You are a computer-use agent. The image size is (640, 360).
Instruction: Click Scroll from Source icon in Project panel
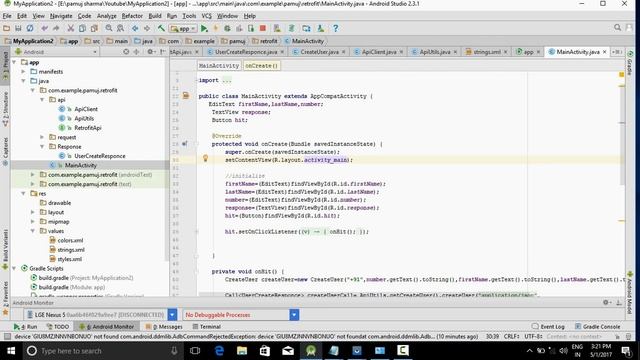(126, 52)
